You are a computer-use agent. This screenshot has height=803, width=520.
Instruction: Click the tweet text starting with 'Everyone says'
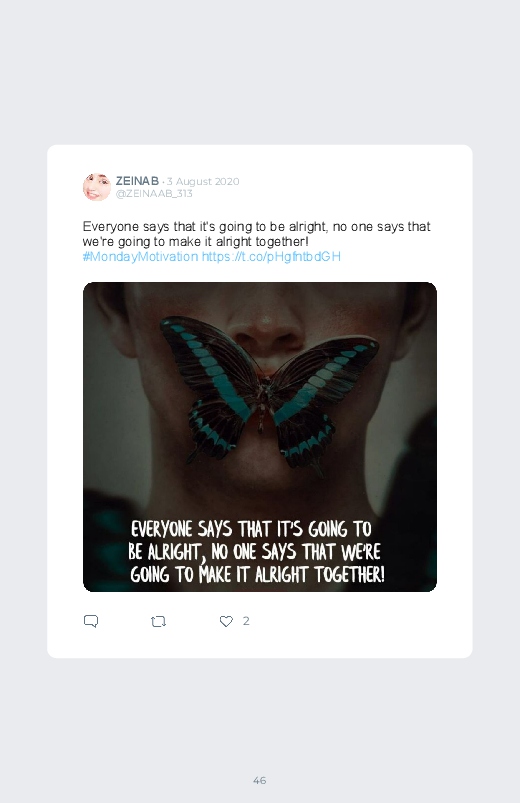(x=256, y=234)
